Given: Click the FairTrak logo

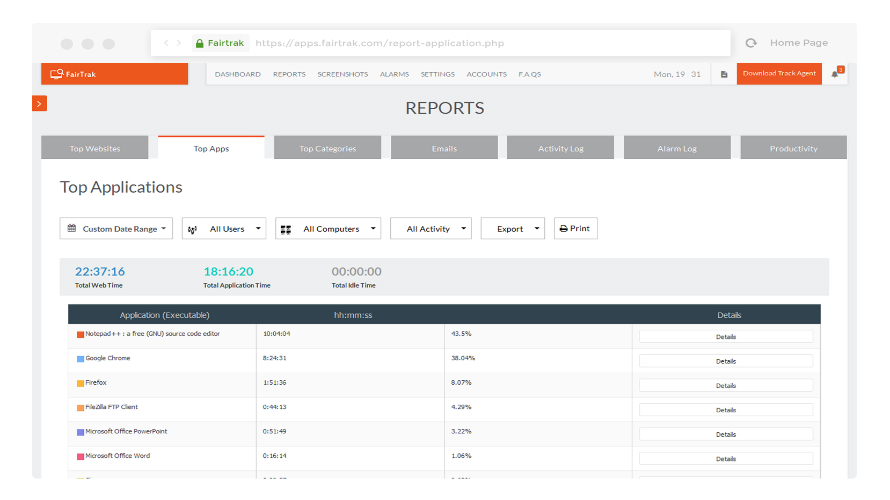Looking at the screenshot, I should point(73,74).
